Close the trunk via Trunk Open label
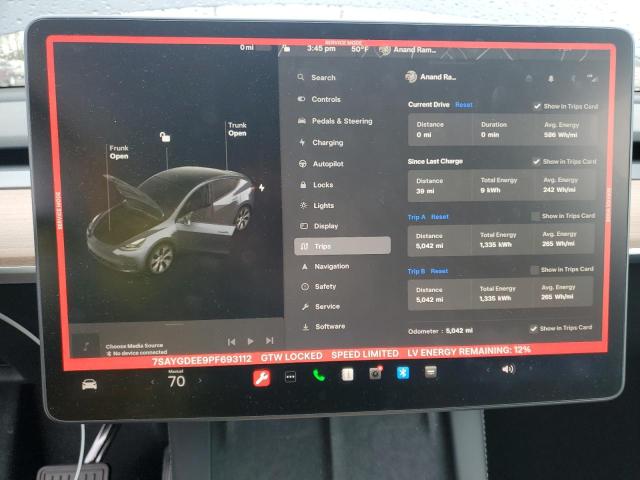This screenshot has height=480, width=640. tap(237, 129)
